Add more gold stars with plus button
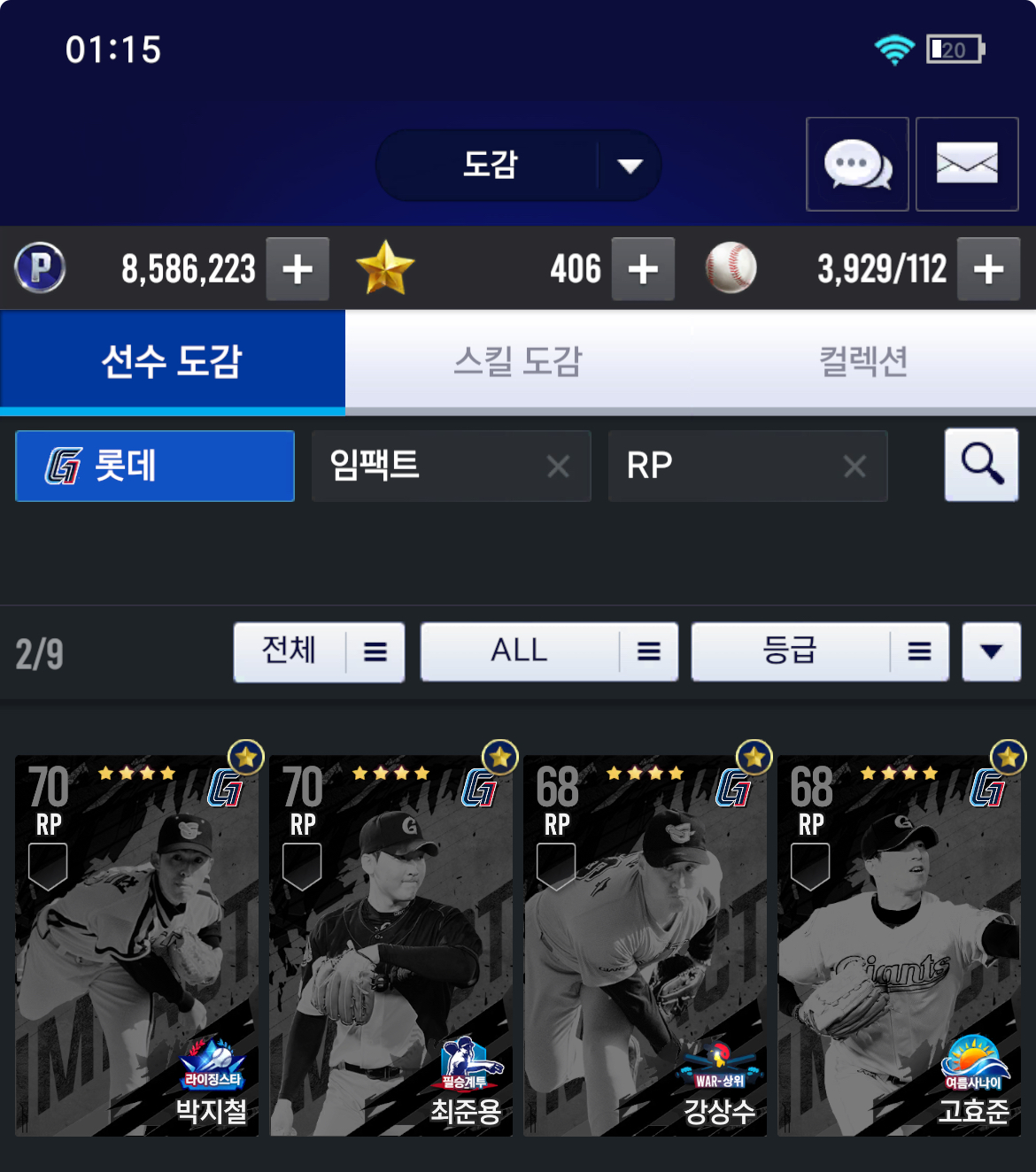This screenshot has height=1172, width=1036. coord(643,269)
